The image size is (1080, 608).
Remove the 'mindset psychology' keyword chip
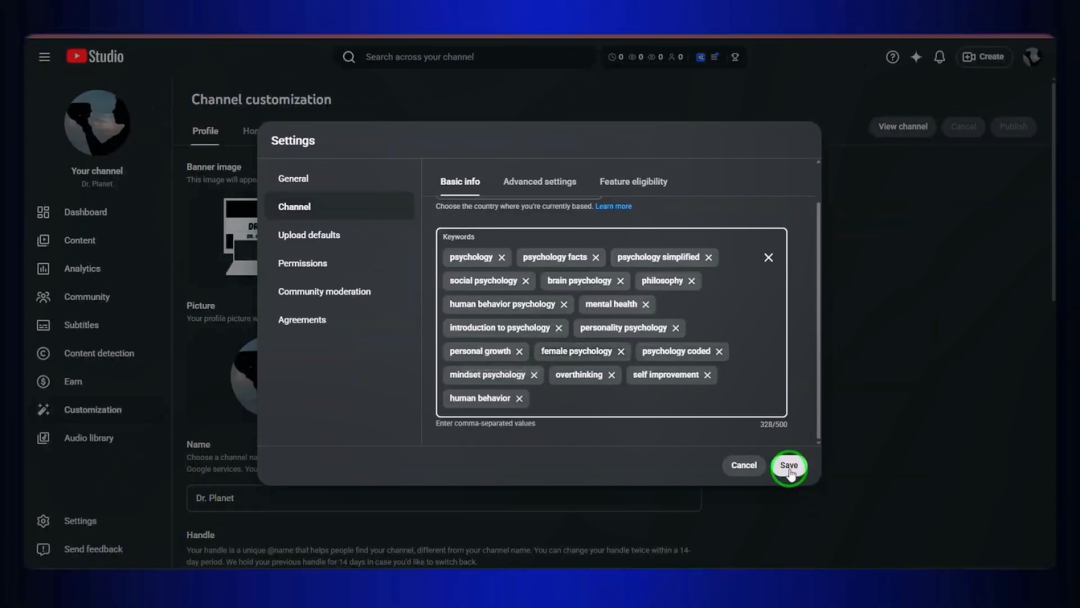534,375
